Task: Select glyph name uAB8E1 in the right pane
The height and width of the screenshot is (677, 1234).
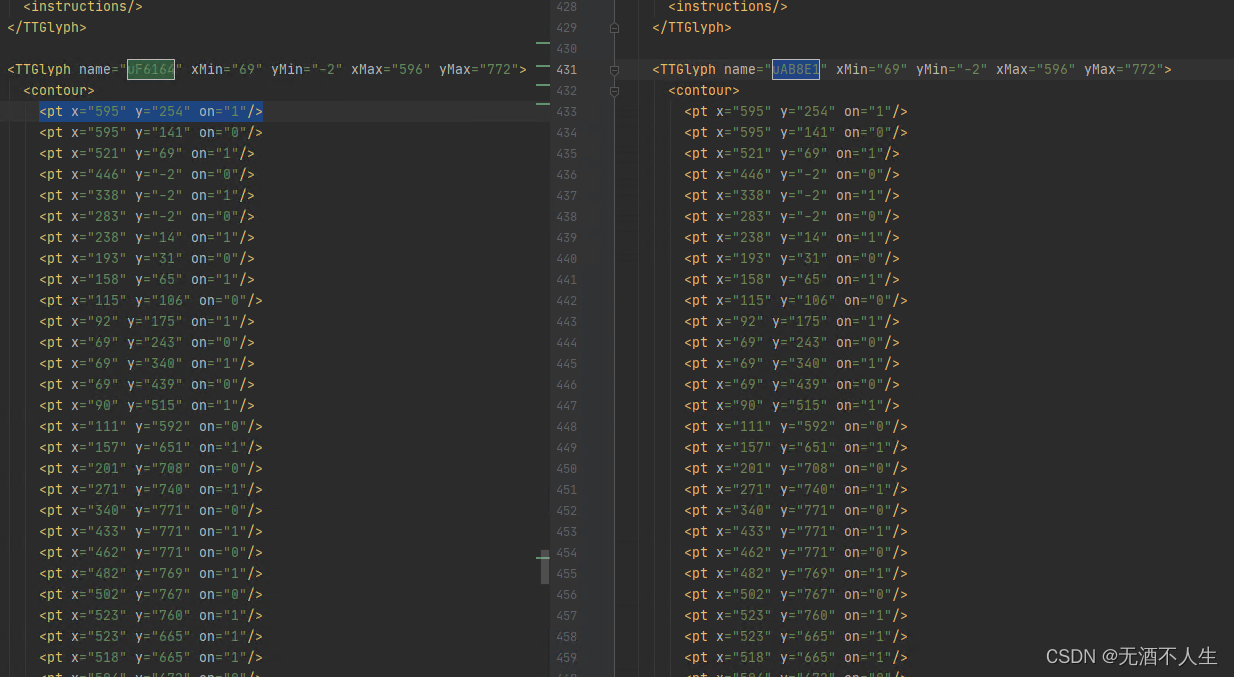Action: (x=796, y=69)
